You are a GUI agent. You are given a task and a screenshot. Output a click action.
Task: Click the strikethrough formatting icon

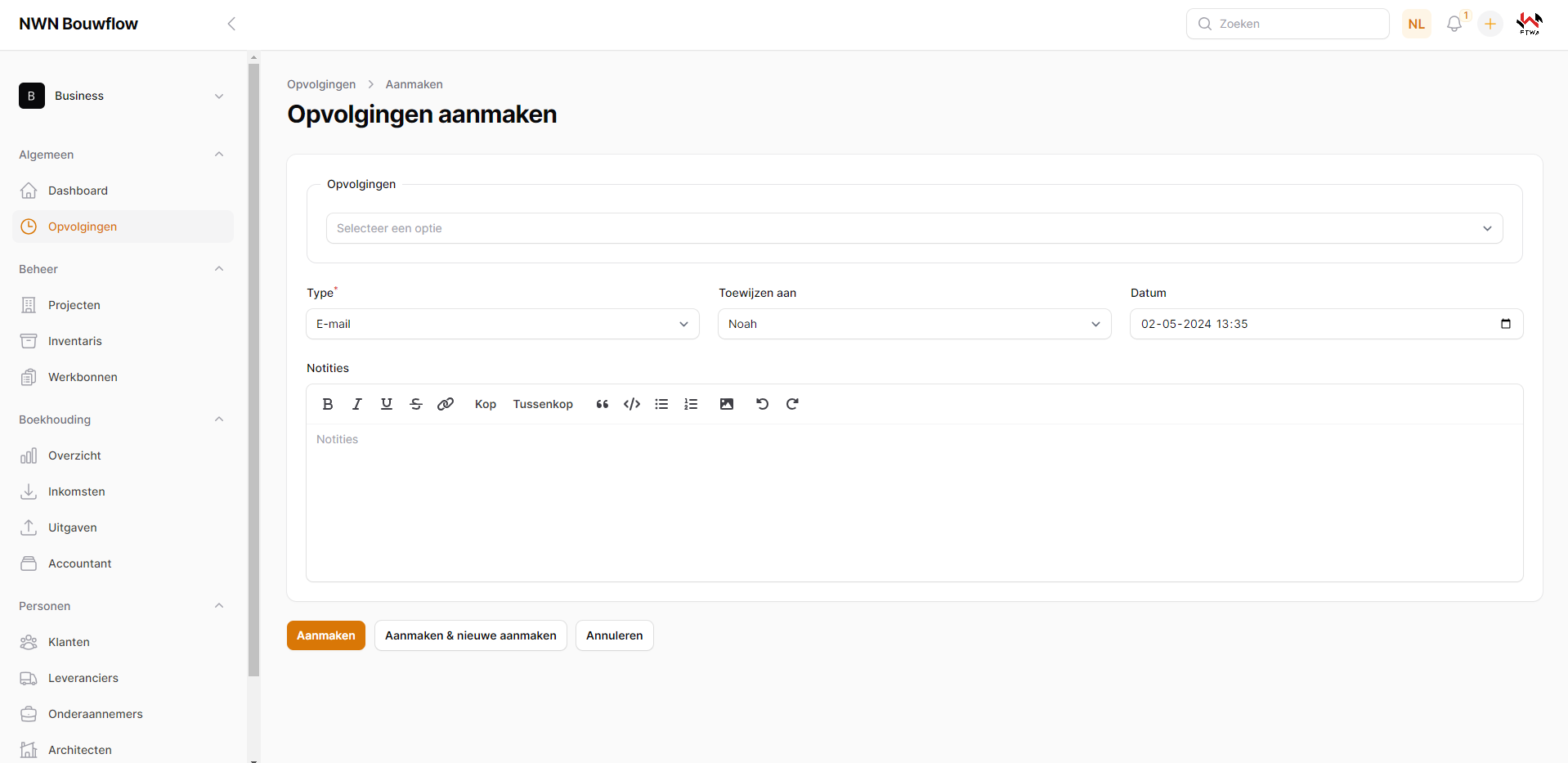click(416, 404)
